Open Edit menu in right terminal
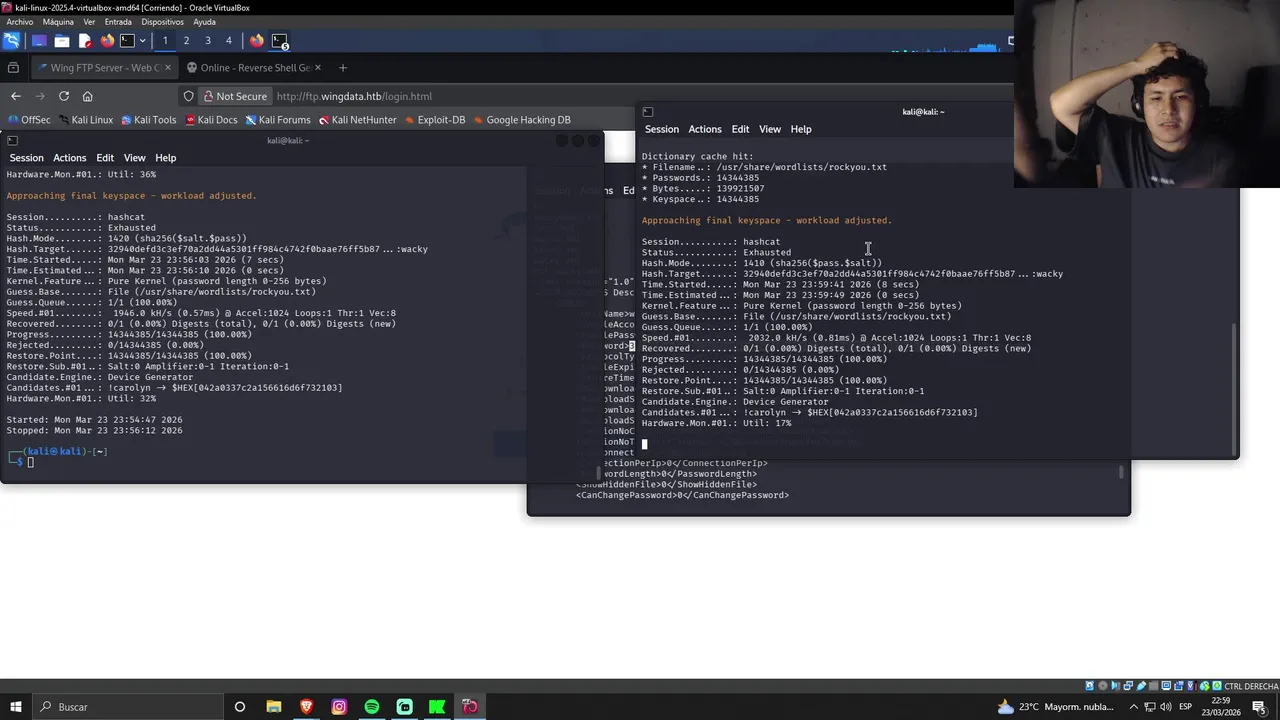Viewport: 1280px width, 720px height. [740, 129]
